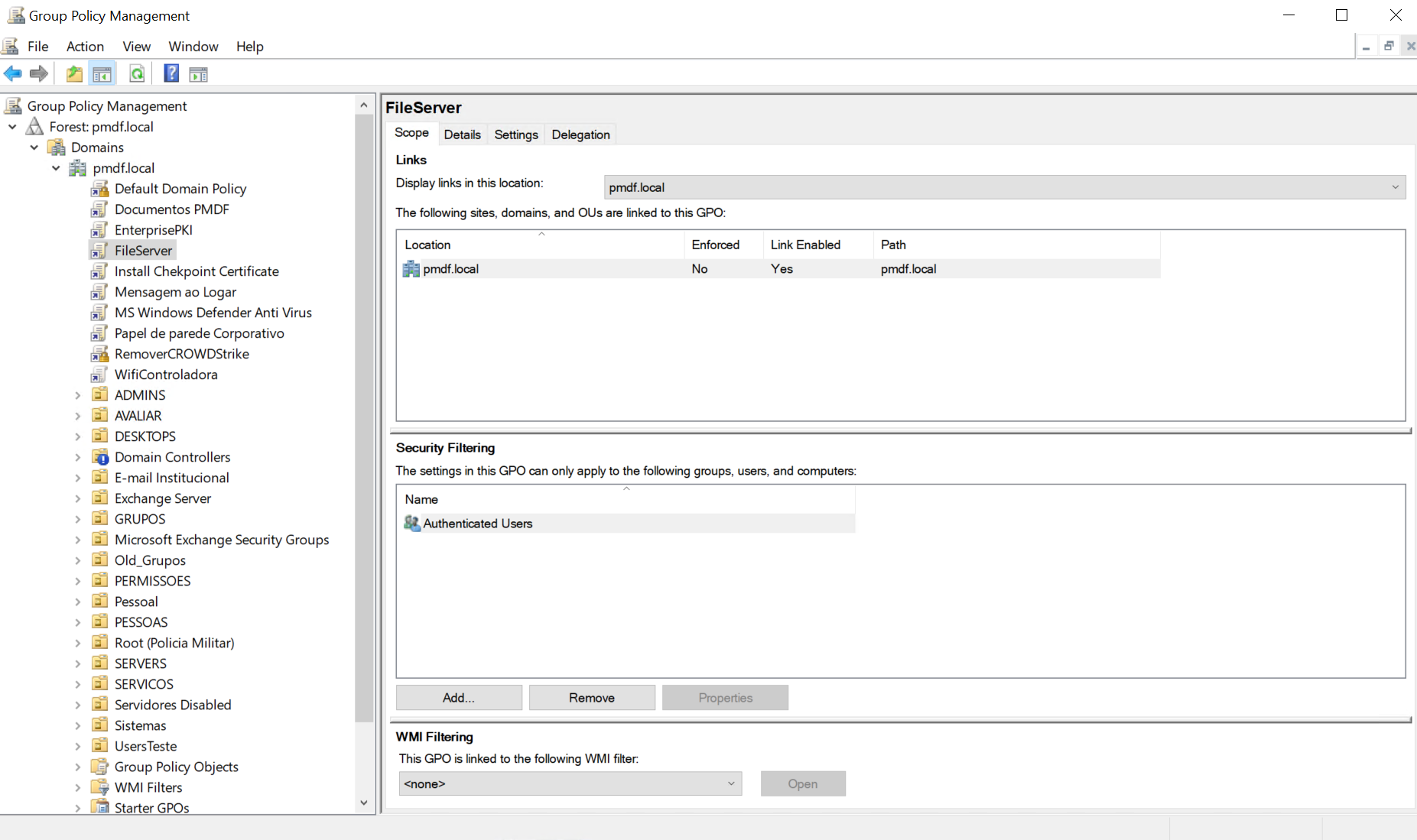The width and height of the screenshot is (1417, 840).
Task: Click the Back arrow toolbar icon
Action: 13,74
